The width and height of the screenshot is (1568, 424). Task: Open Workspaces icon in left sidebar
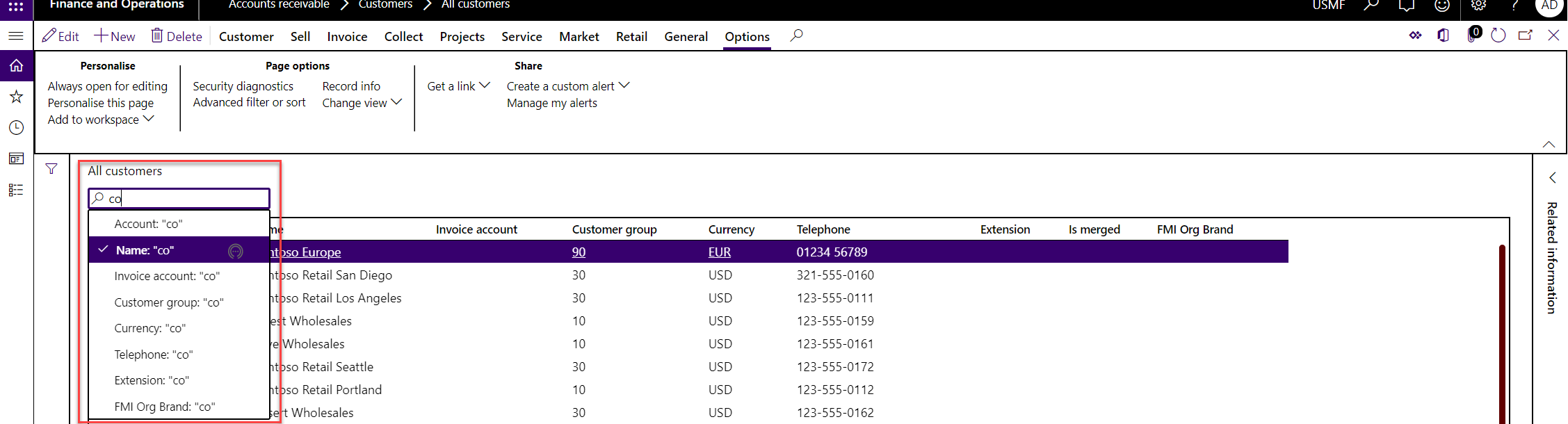tap(17, 158)
